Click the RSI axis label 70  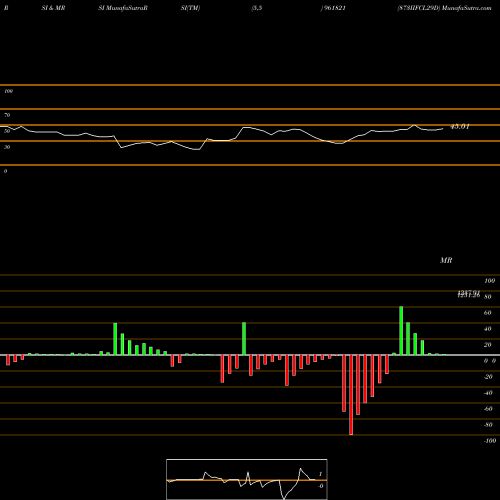[x=7, y=115]
